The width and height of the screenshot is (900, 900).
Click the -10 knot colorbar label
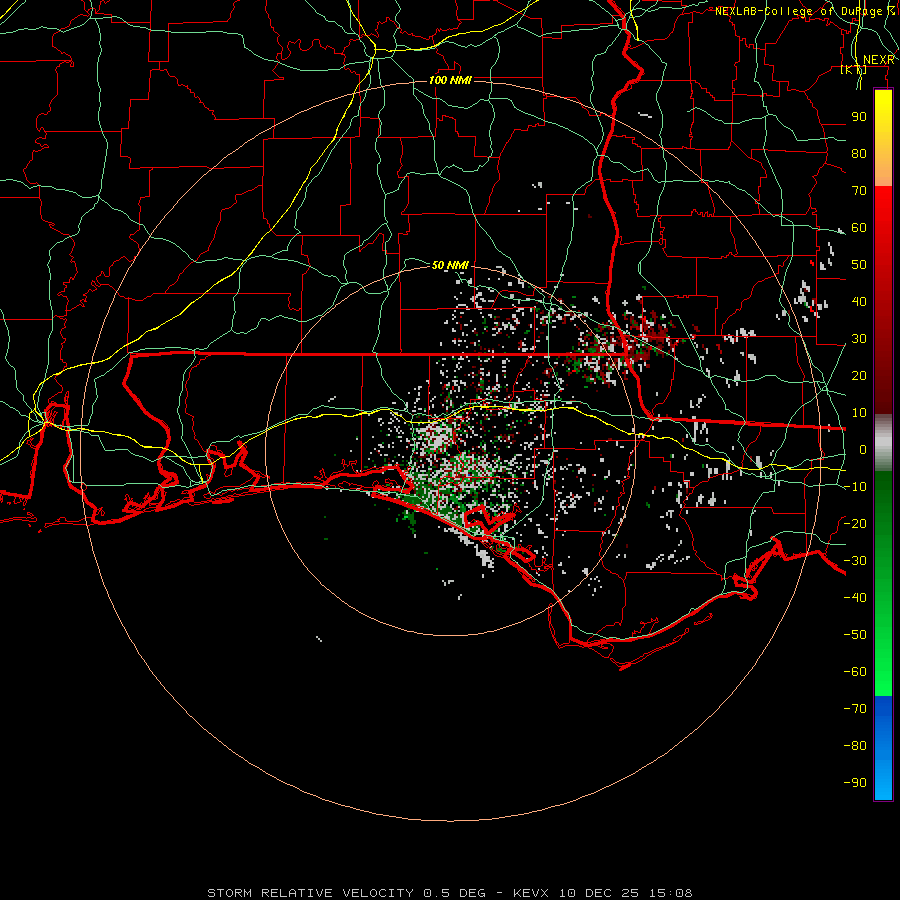855,487
